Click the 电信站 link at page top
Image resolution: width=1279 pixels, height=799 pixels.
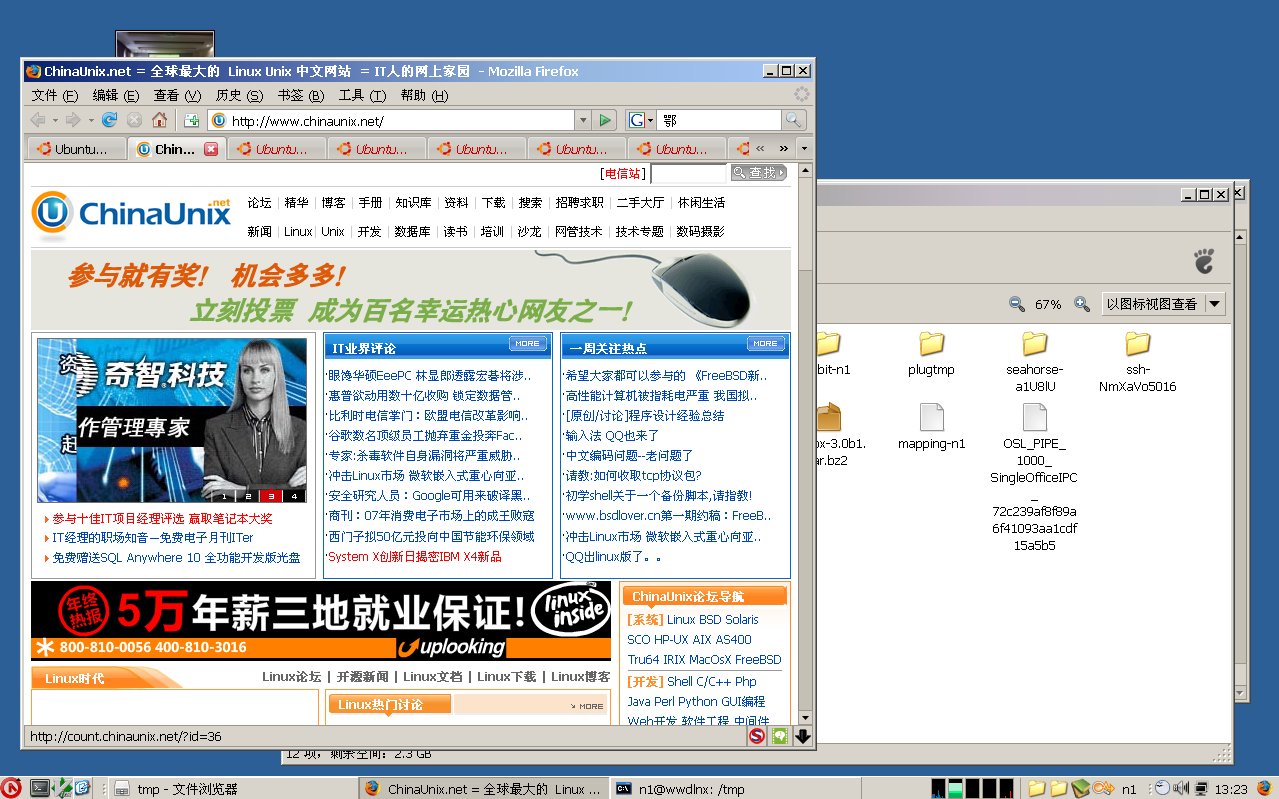[x=625, y=174]
